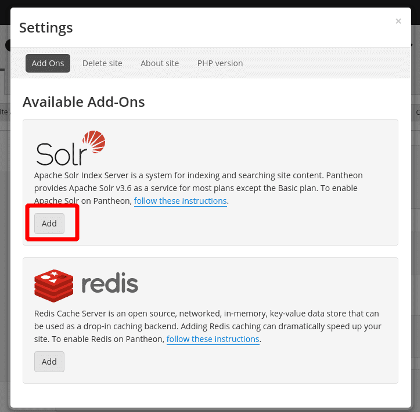Close the Settings dialog with the X
Viewport: 420px width, 412px height.
click(x=398, y=21)
